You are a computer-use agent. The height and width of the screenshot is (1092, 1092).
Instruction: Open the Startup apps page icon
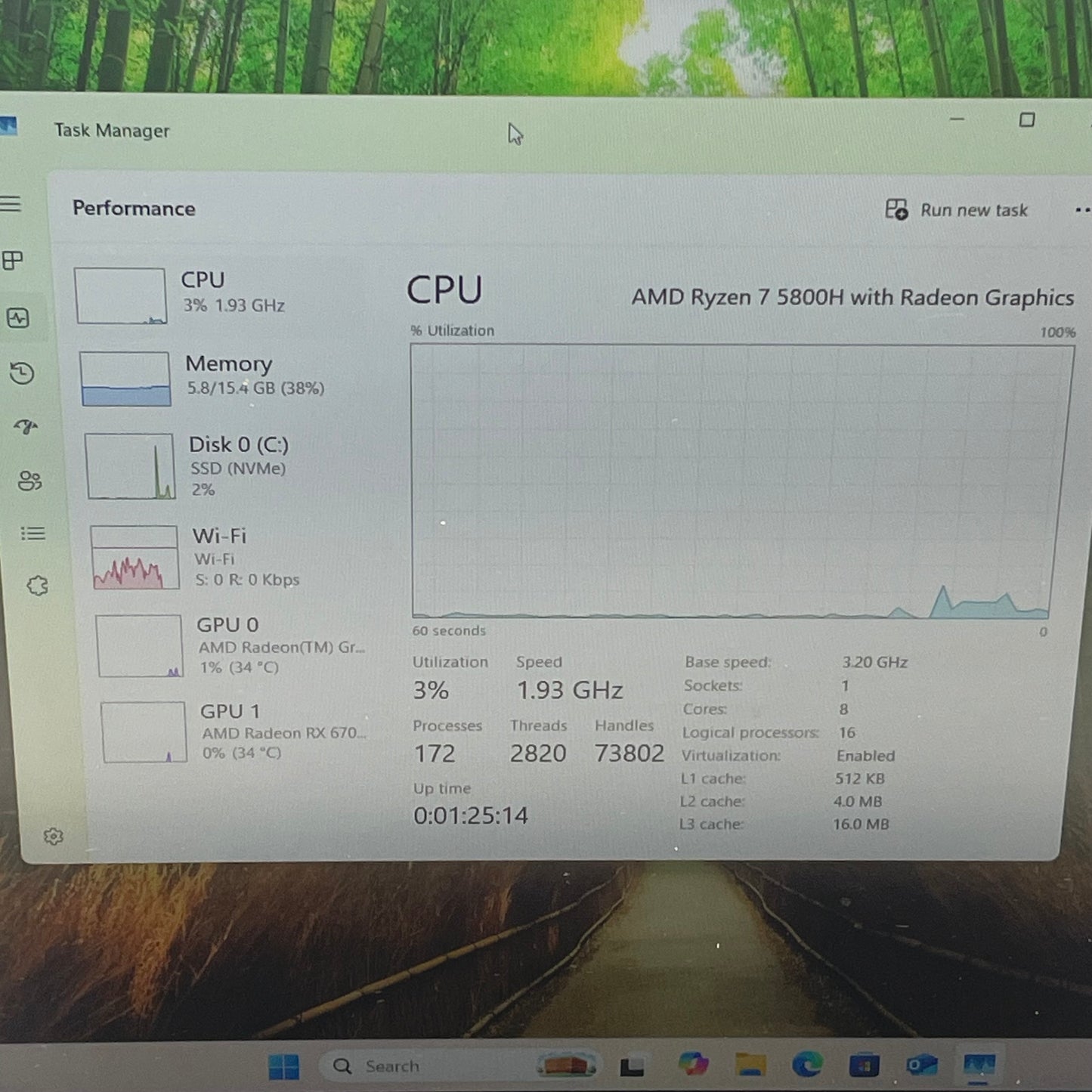[x=26, y=427]
